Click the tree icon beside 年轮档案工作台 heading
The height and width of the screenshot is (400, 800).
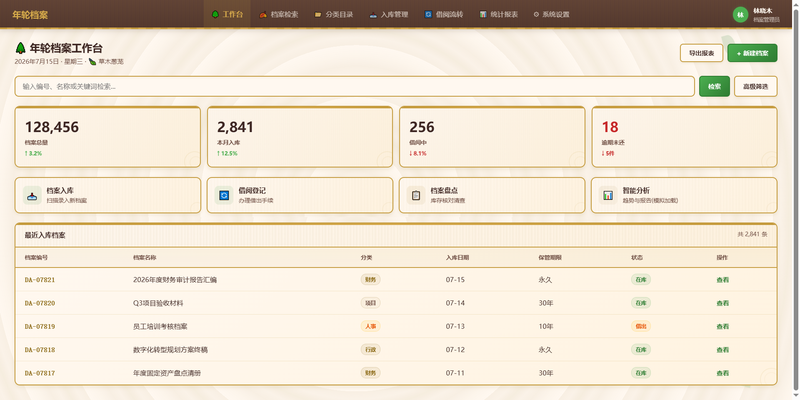pos(20,48)
